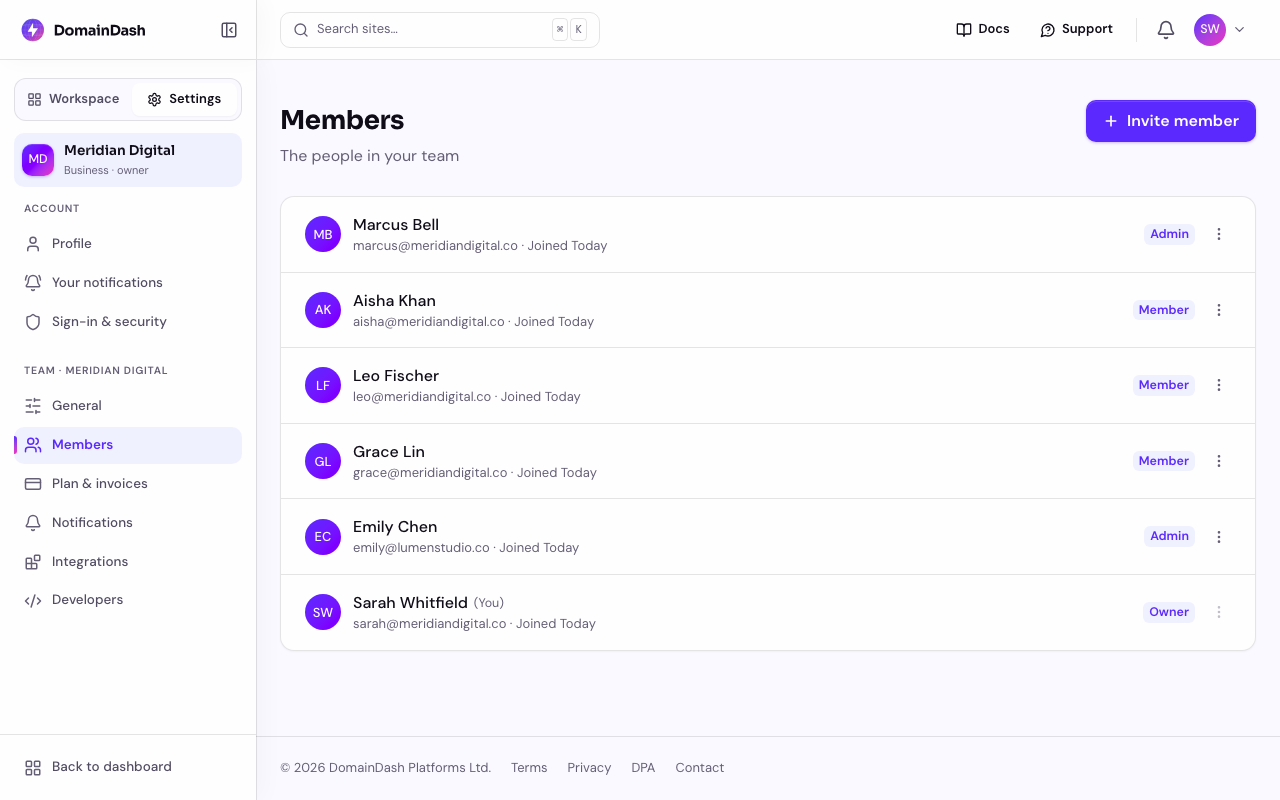The height and width of the screenshot is (800, 1280).
Task: Select the Meridian Digital team card
Action: point(128,160)
